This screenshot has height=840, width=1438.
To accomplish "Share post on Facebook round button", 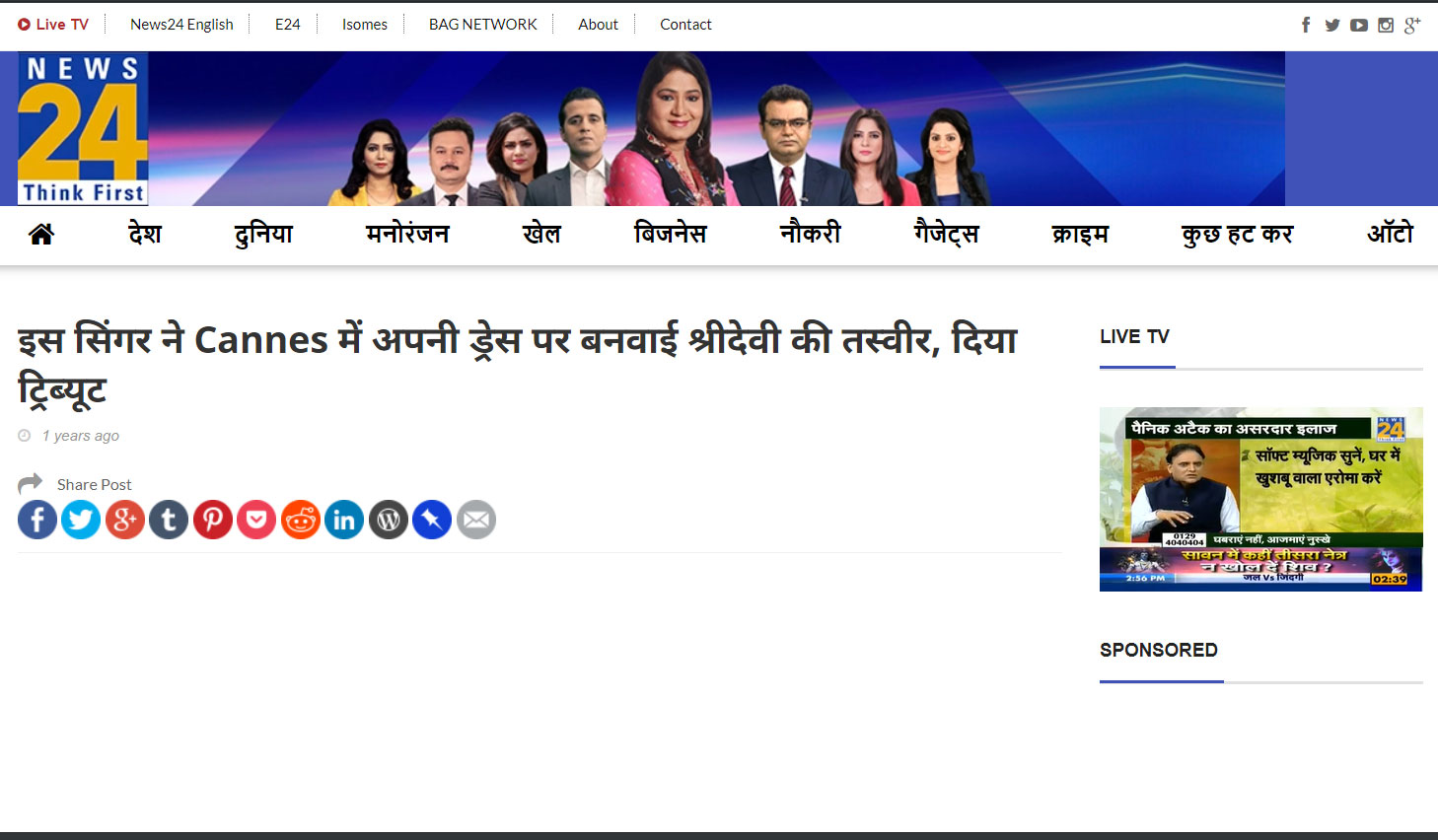I will 37,520.
